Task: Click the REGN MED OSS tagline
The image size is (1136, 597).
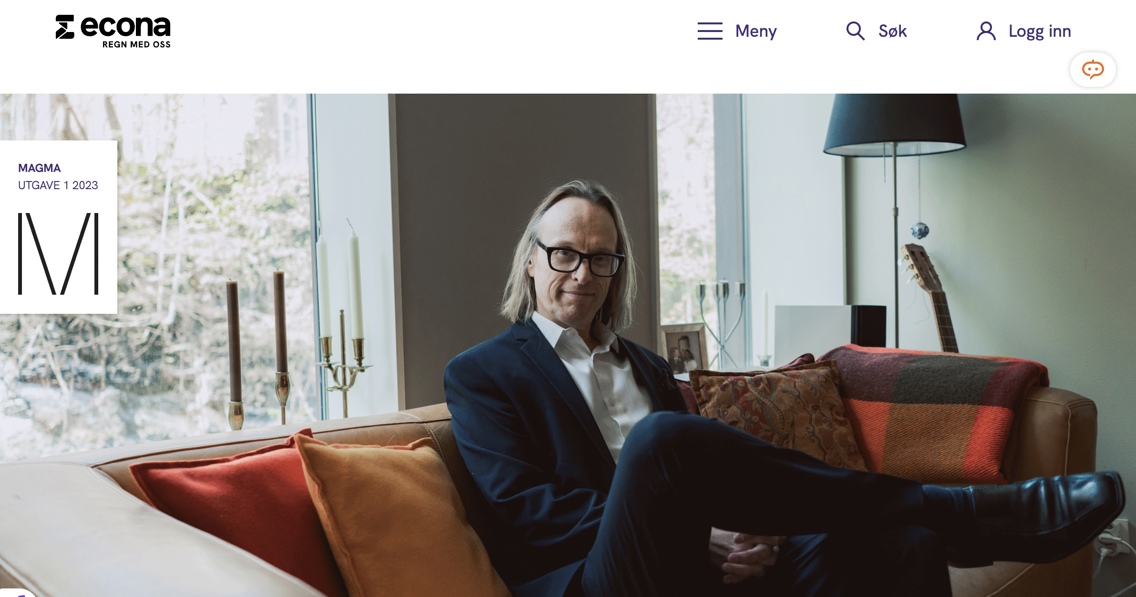Action: pos(136,44)
